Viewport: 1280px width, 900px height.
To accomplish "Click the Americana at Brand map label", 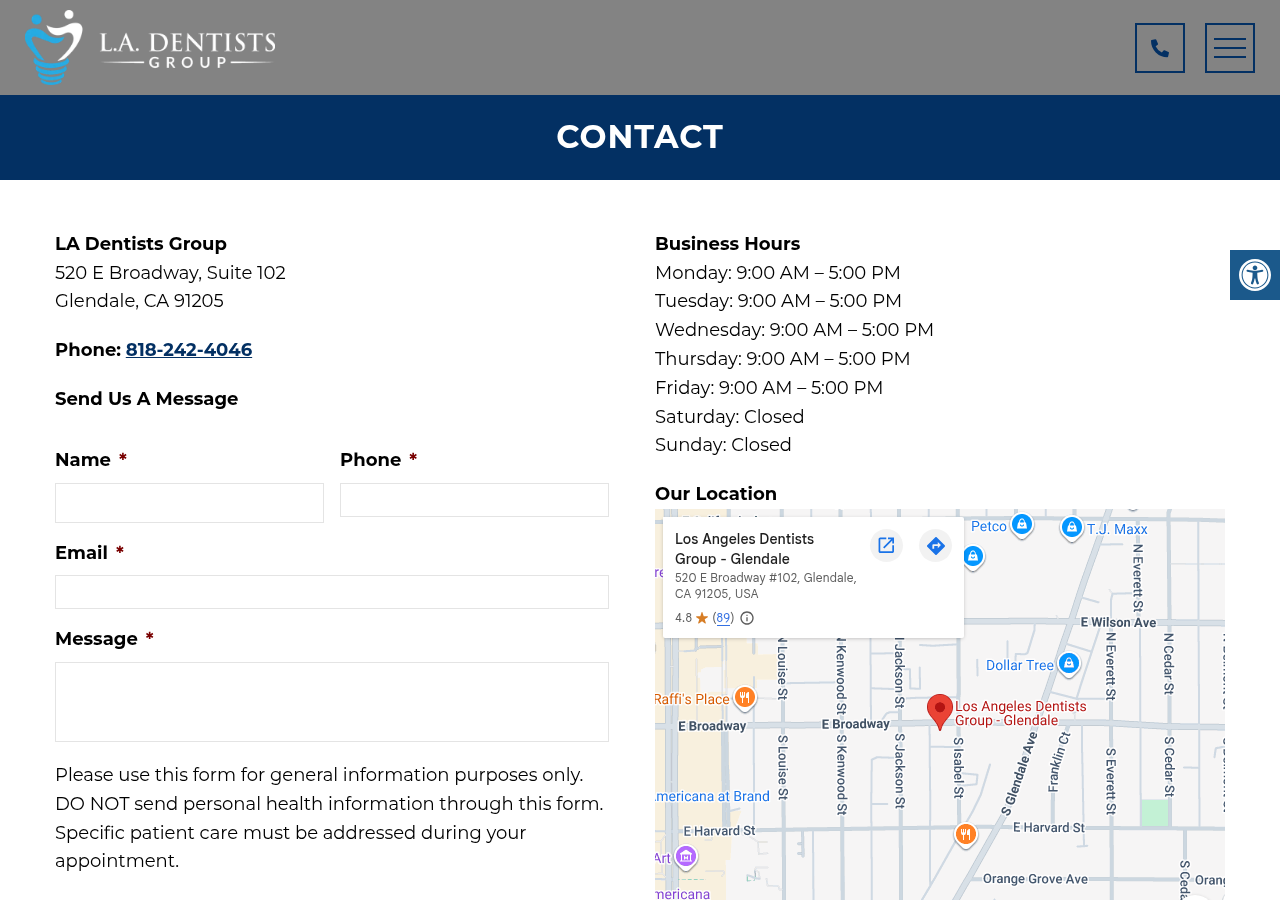I will tap(712, 796).
